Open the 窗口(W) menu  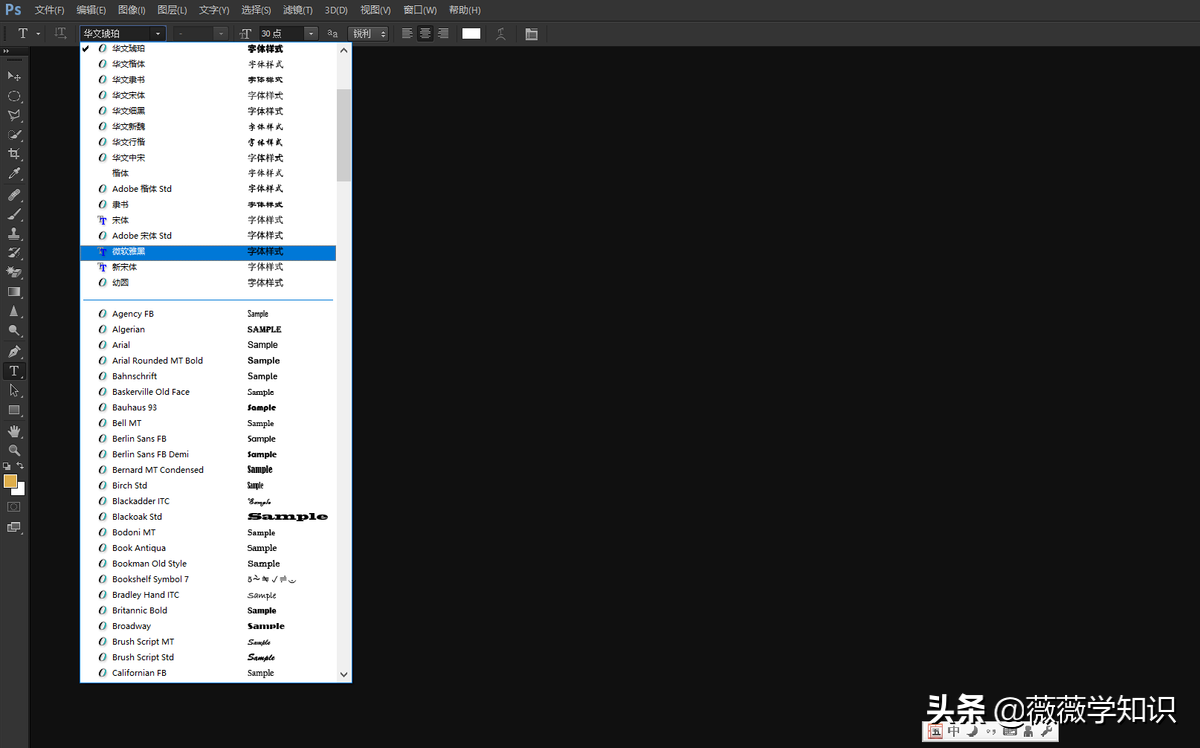pyautogui.click(x=421, y=10)
